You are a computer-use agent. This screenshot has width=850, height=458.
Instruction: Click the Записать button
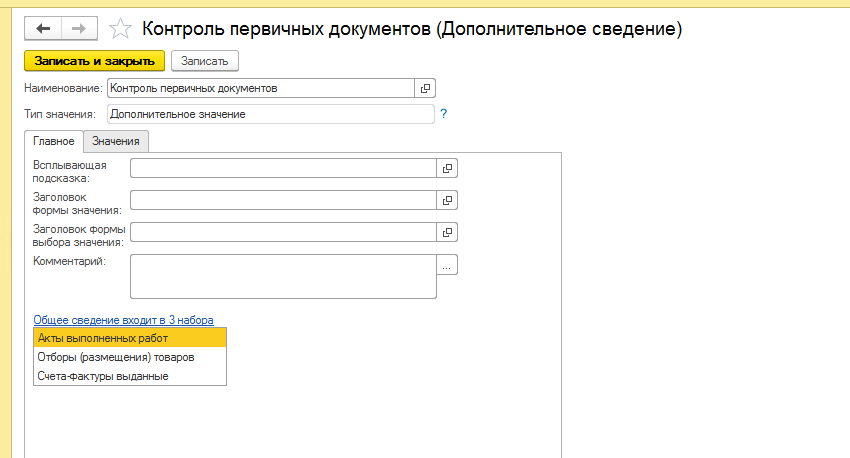coord(204,61)
